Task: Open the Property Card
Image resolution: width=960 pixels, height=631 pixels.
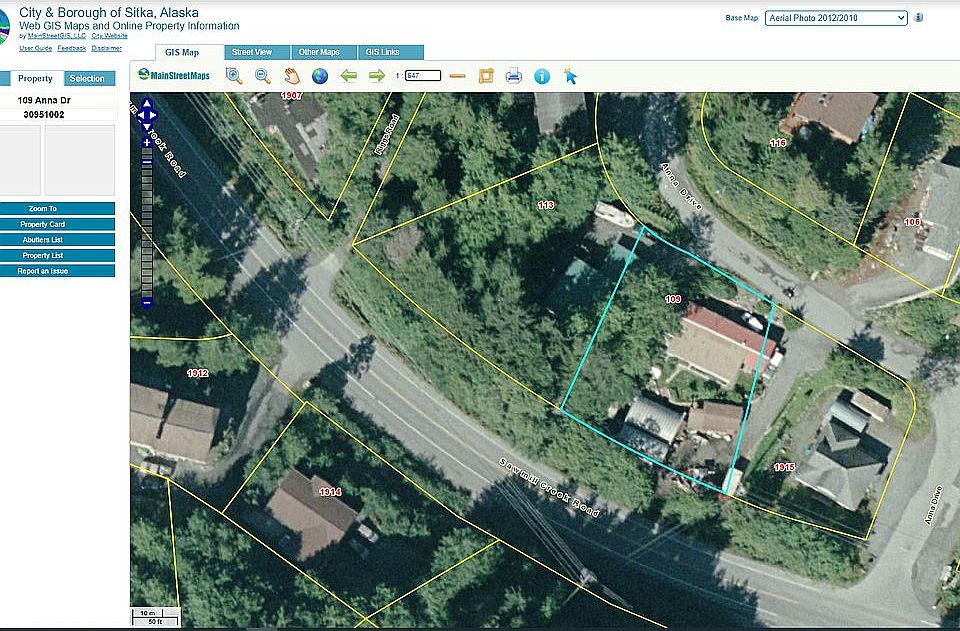Action: click(57, 224)
